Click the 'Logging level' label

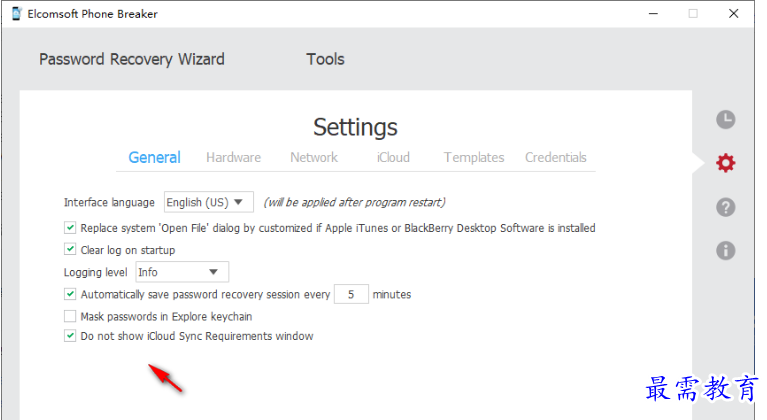95,272
